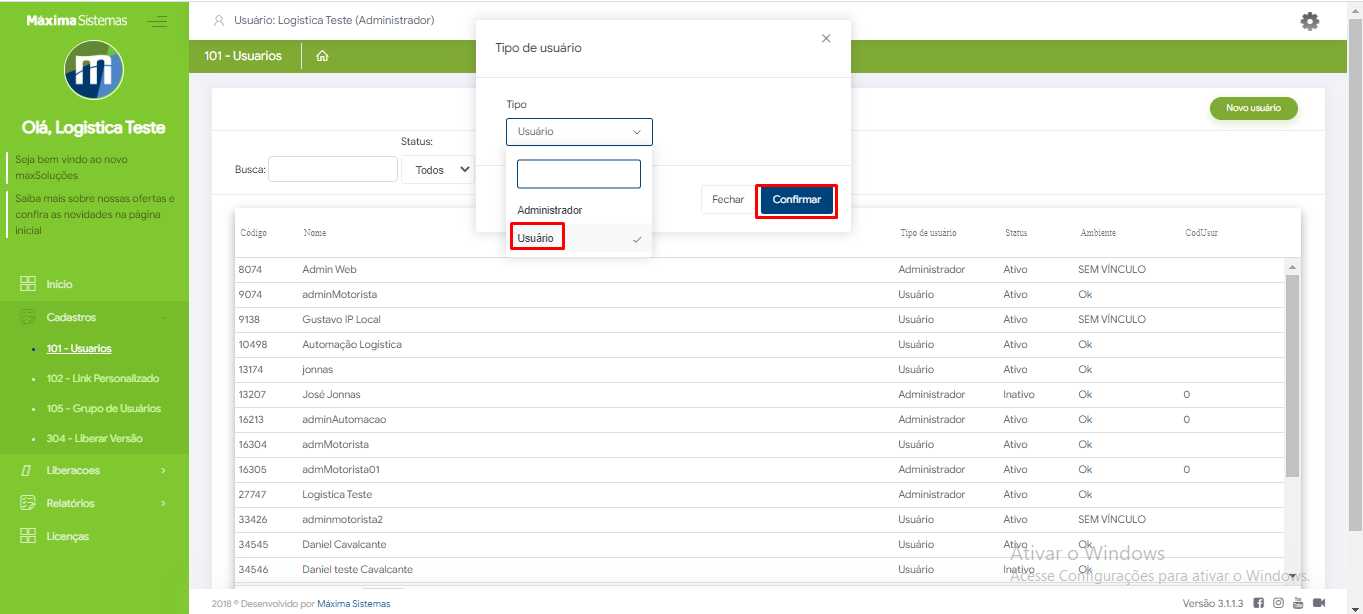Open the video camera icon in the footer

click(1319, 603)
